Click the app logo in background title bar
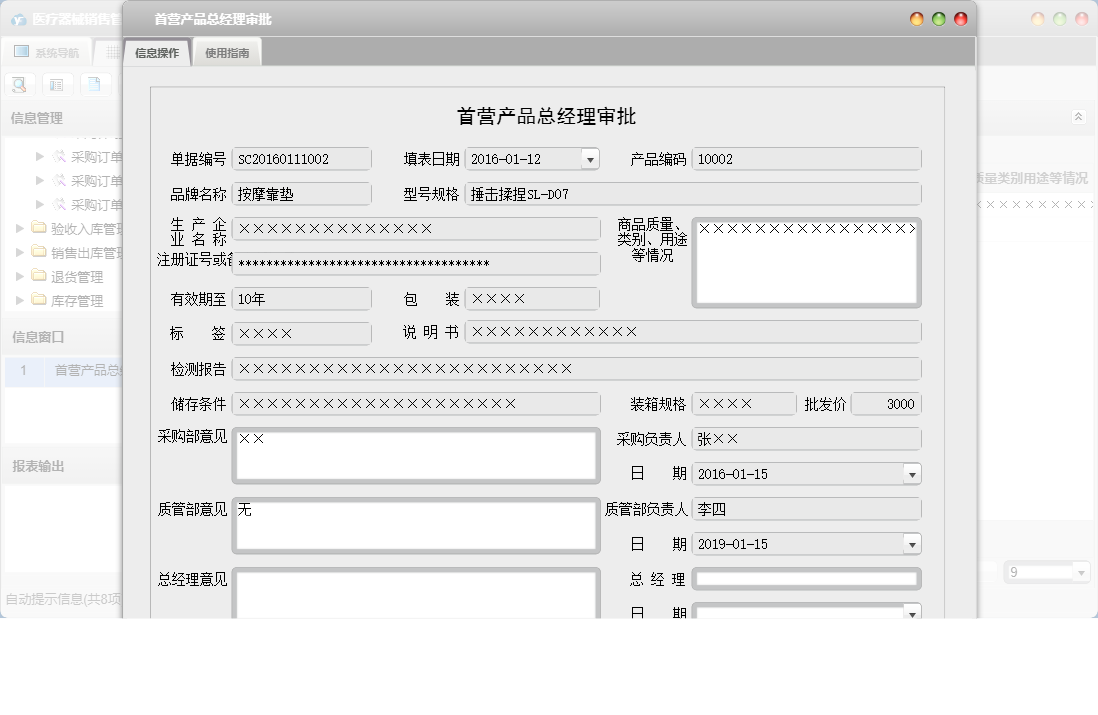Viewport: 1098px width, 715px height. 19,20
